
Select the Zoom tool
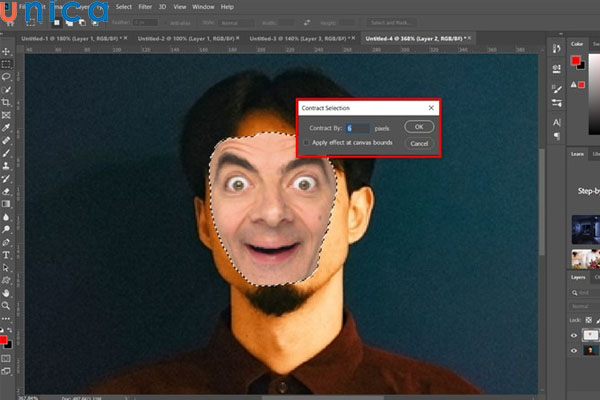coord(6,306)
